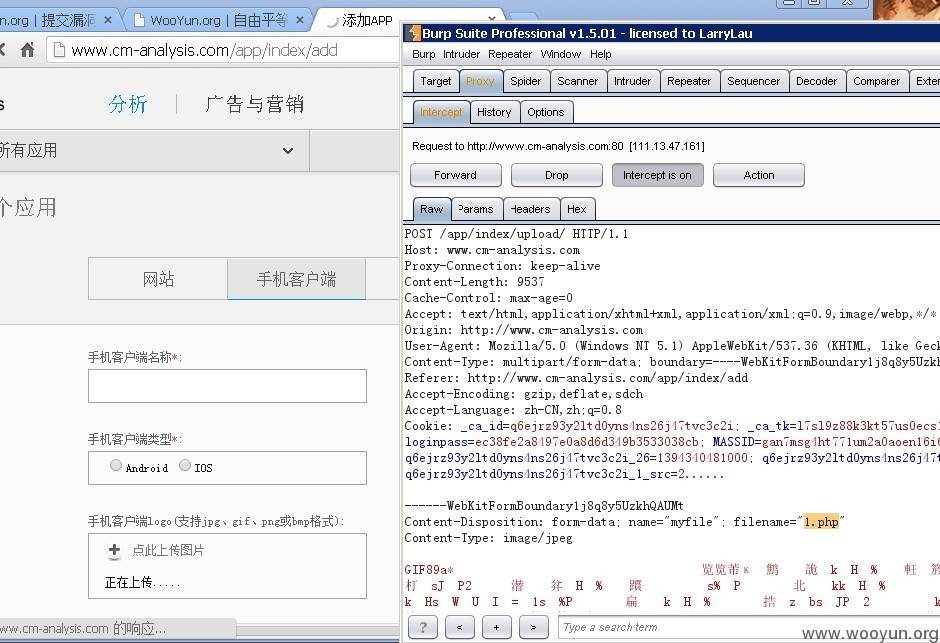Screen dimensions: 940x643
Task: Click the browser address bar URL
Action: coord(204,50)
